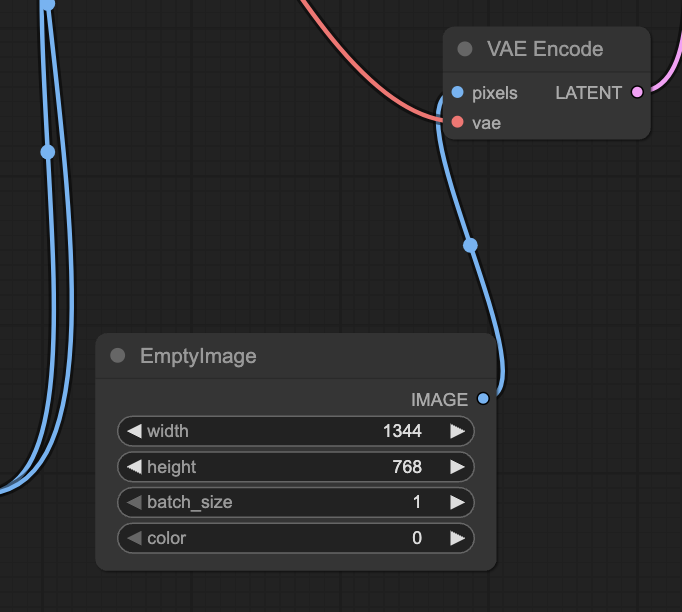Click the pixels input port on VAE Encode
The height and width of the screenshot is (612, 682).
(457, 93)
